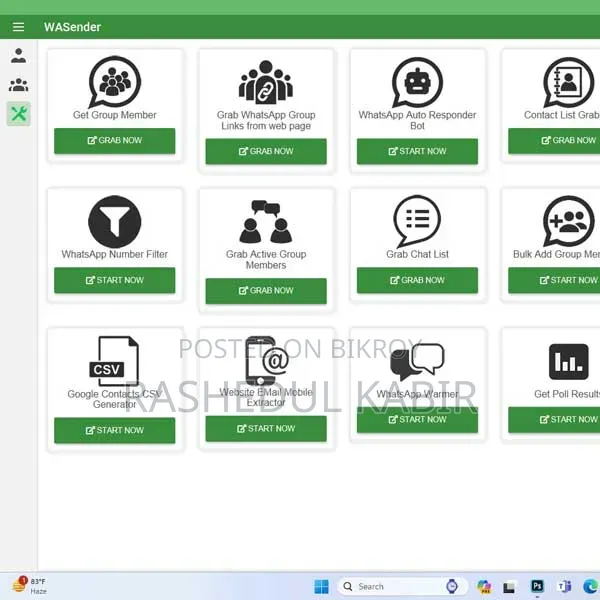Click the Auto Responder Bot robot icon
The width and height of the screenshot is (600, 600).
pyautogui.click(x=417, y=82)
